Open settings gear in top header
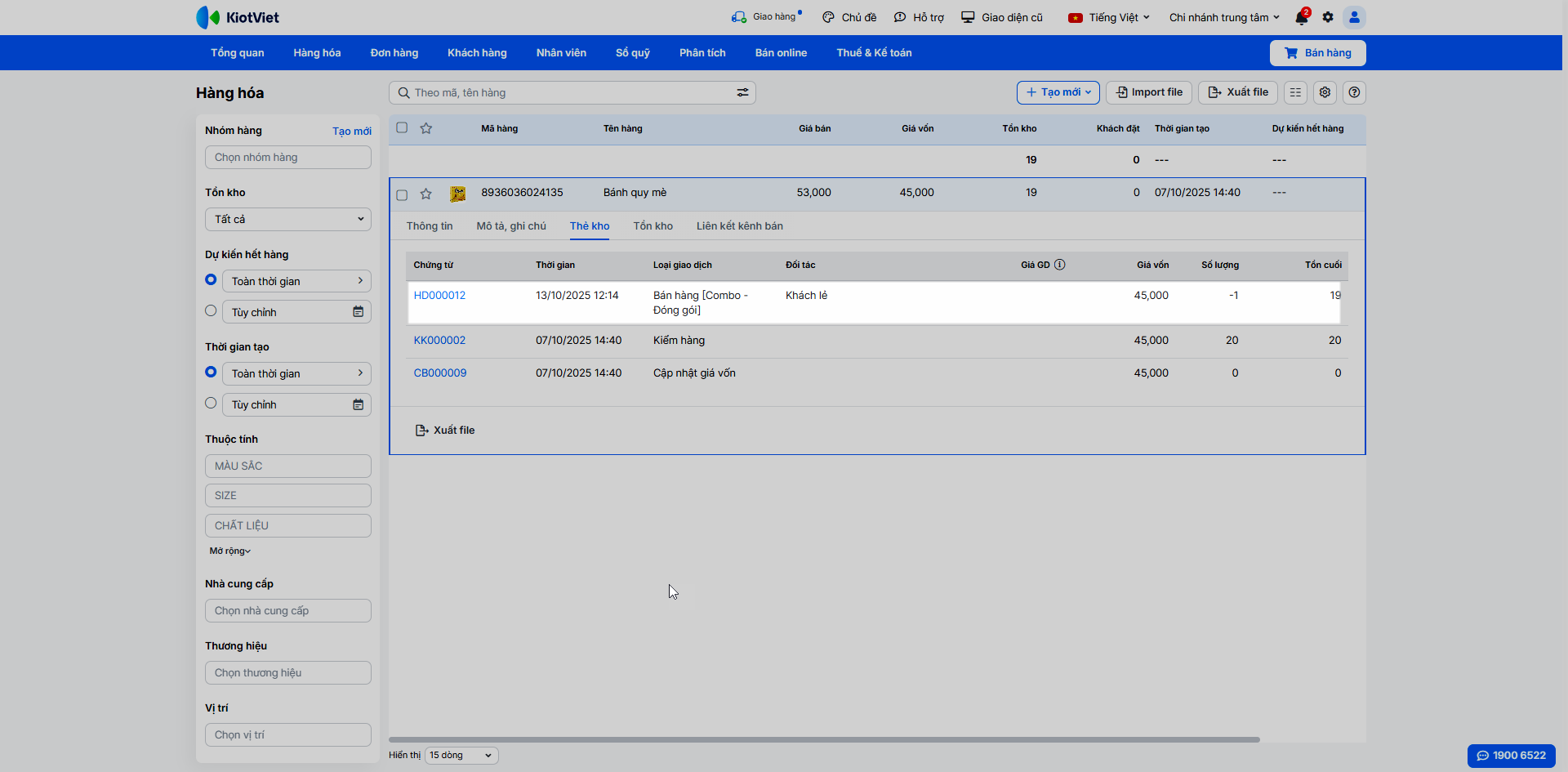Screen dimensions: 1568x772 click(1328, 17)
